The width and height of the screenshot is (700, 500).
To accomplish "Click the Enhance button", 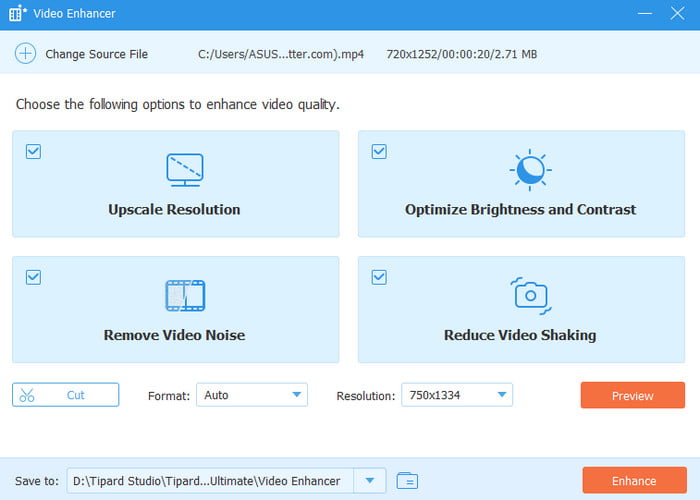I will tap(634, 480).
